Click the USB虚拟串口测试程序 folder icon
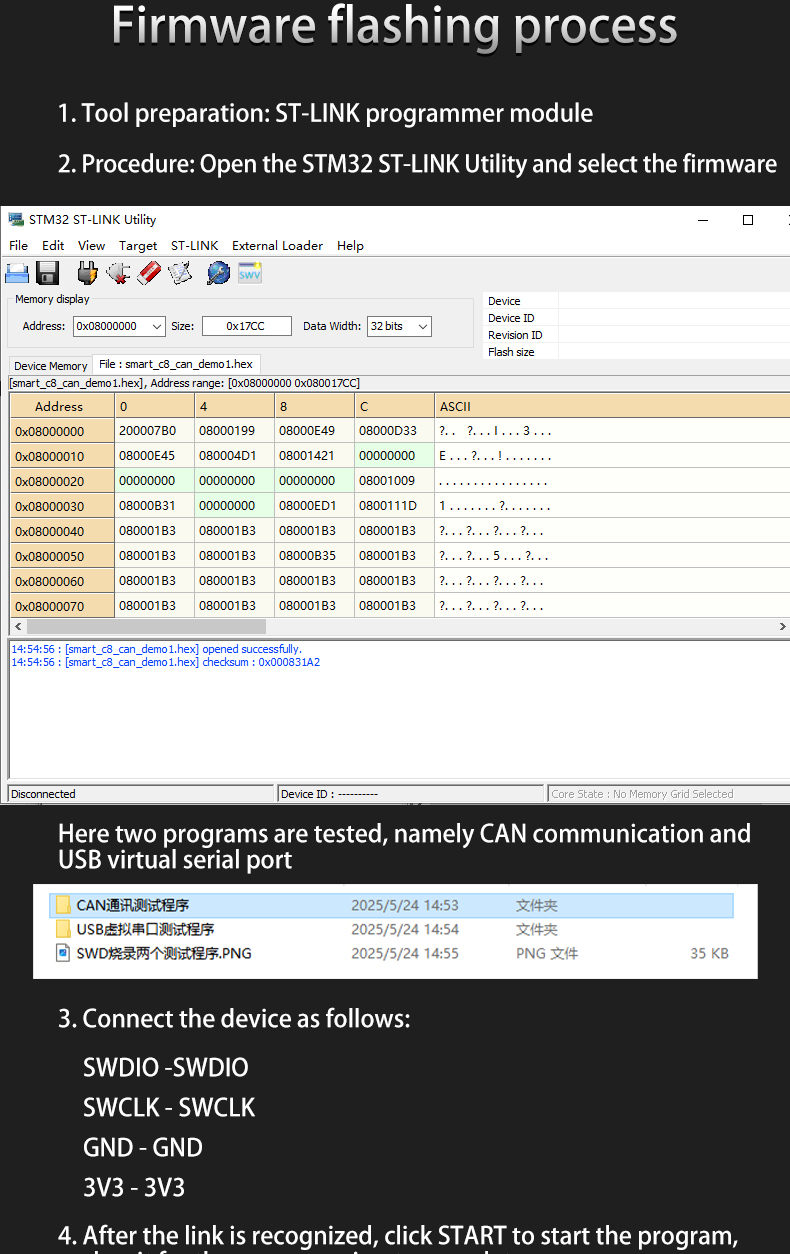Viewport: 790px width, 1254px height. point(63,930)
